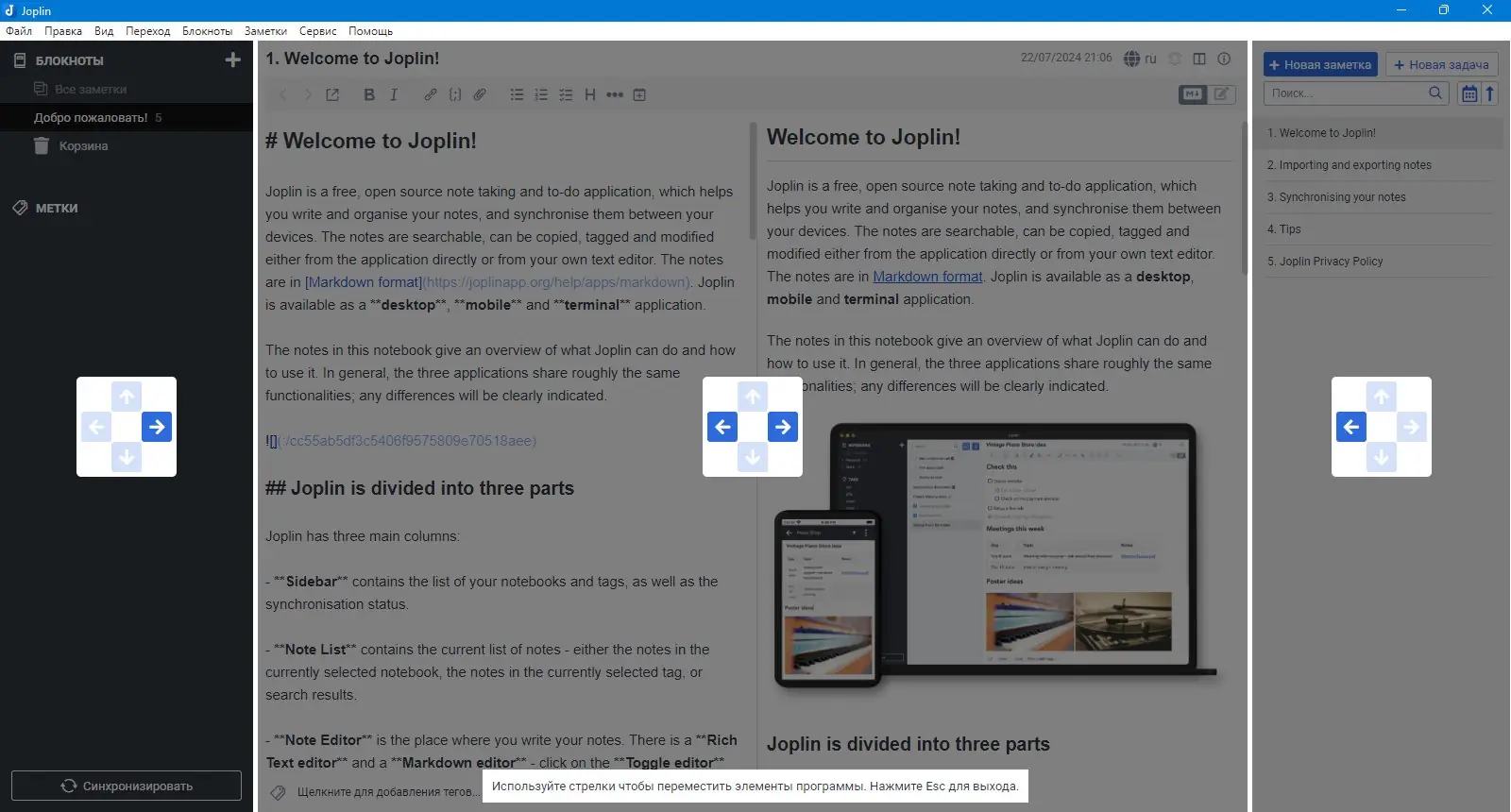
Task: Toggle the Markdown editor button
Action: [x=1193, y=94]
